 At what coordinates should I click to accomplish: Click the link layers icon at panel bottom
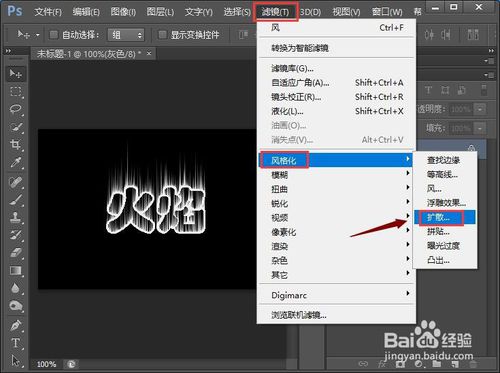pos(363,364)
